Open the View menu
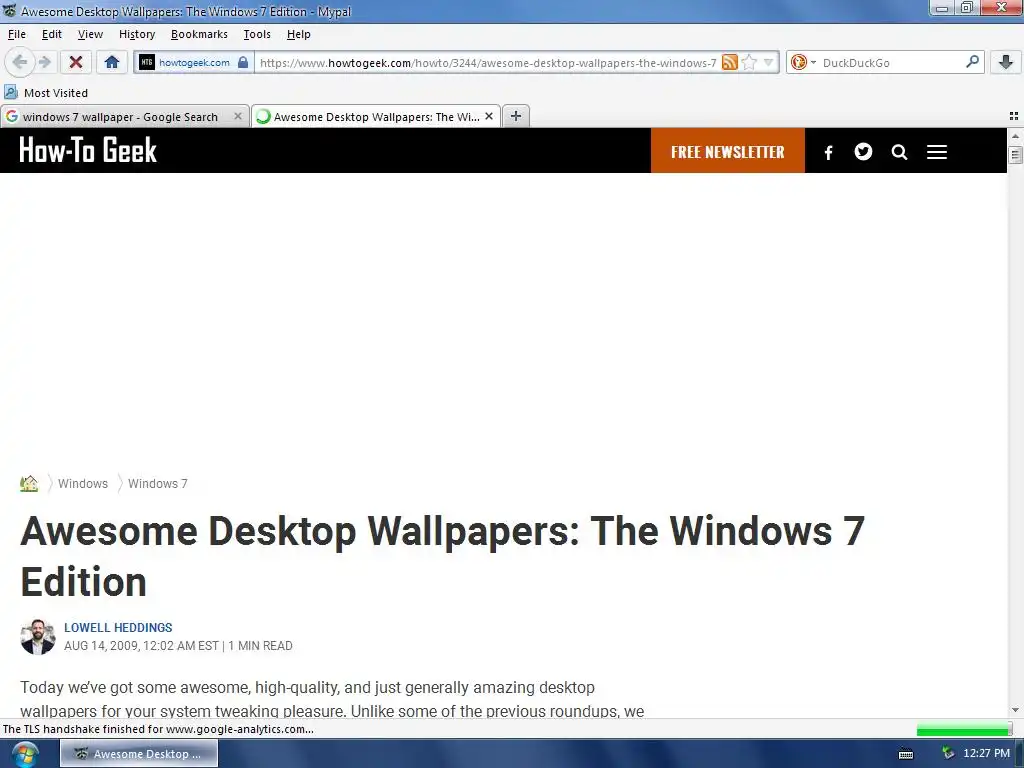Screen dimensions: 1024x768 (x=90, y=34)
